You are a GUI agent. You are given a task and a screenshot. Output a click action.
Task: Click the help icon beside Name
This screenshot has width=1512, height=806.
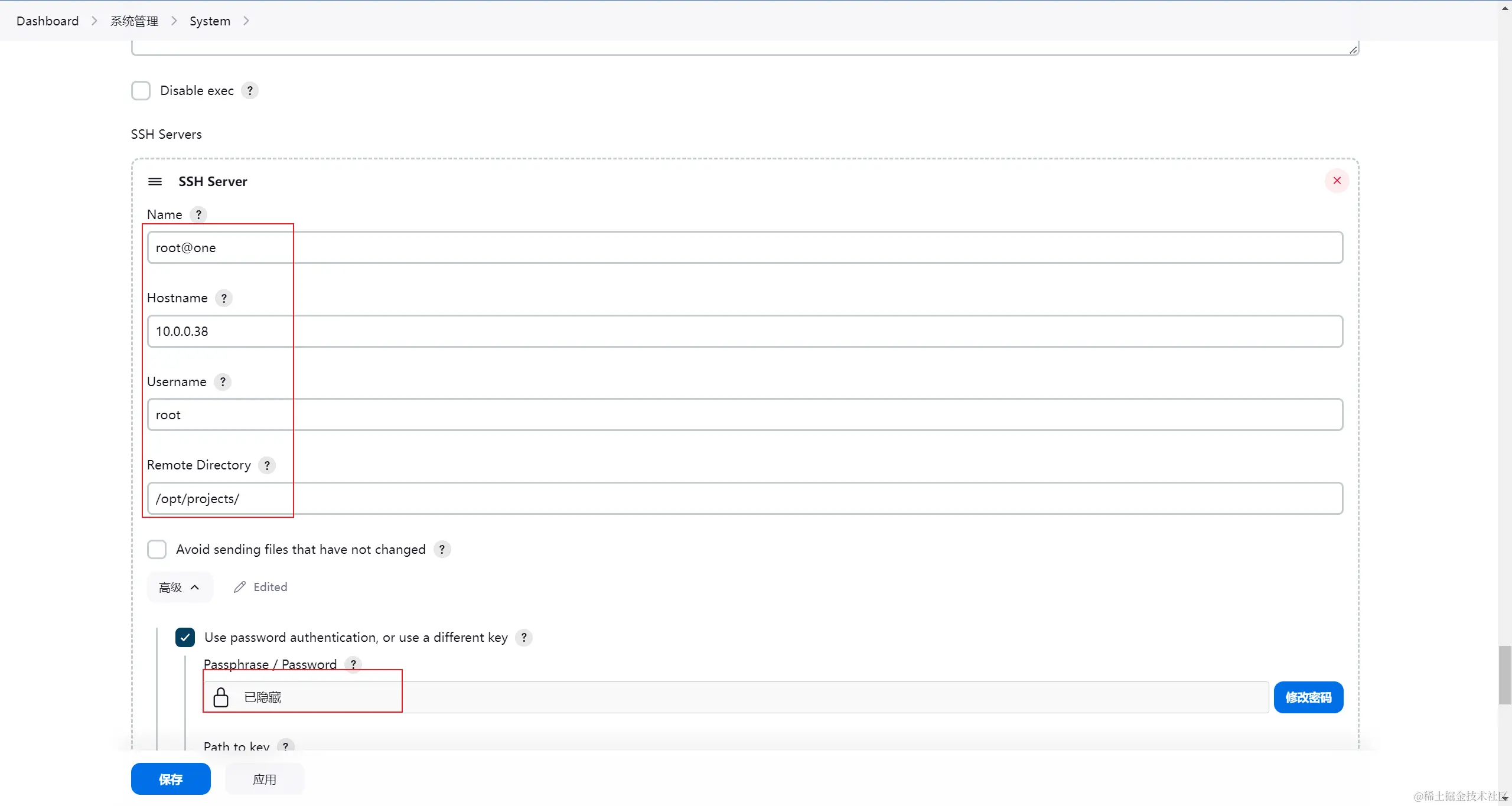click(198, 215)
